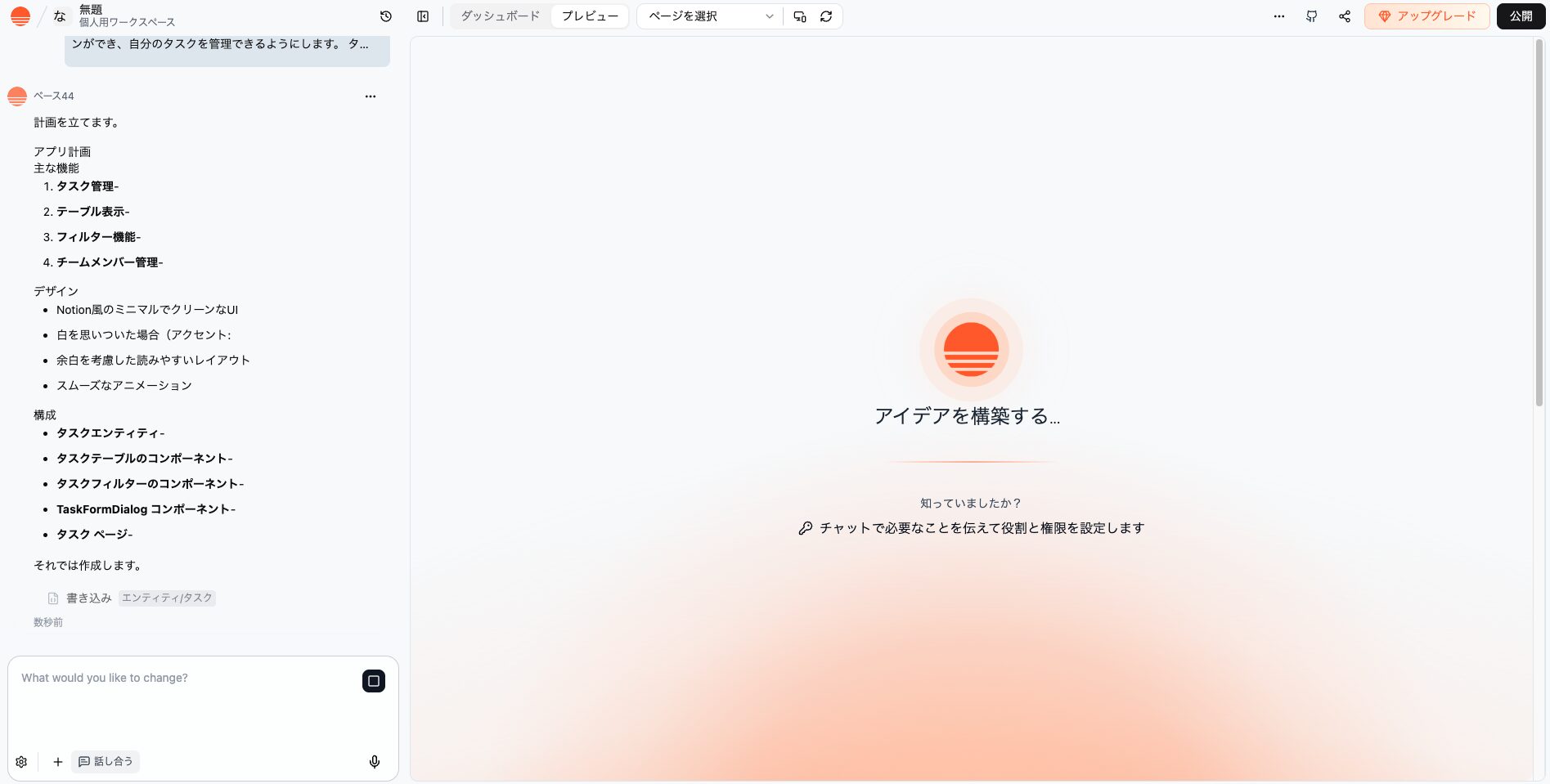The width and height of the screenshot is (1550, 784).
Task: Open the top bar more options menu
Action: click(x=1279, y=16)
